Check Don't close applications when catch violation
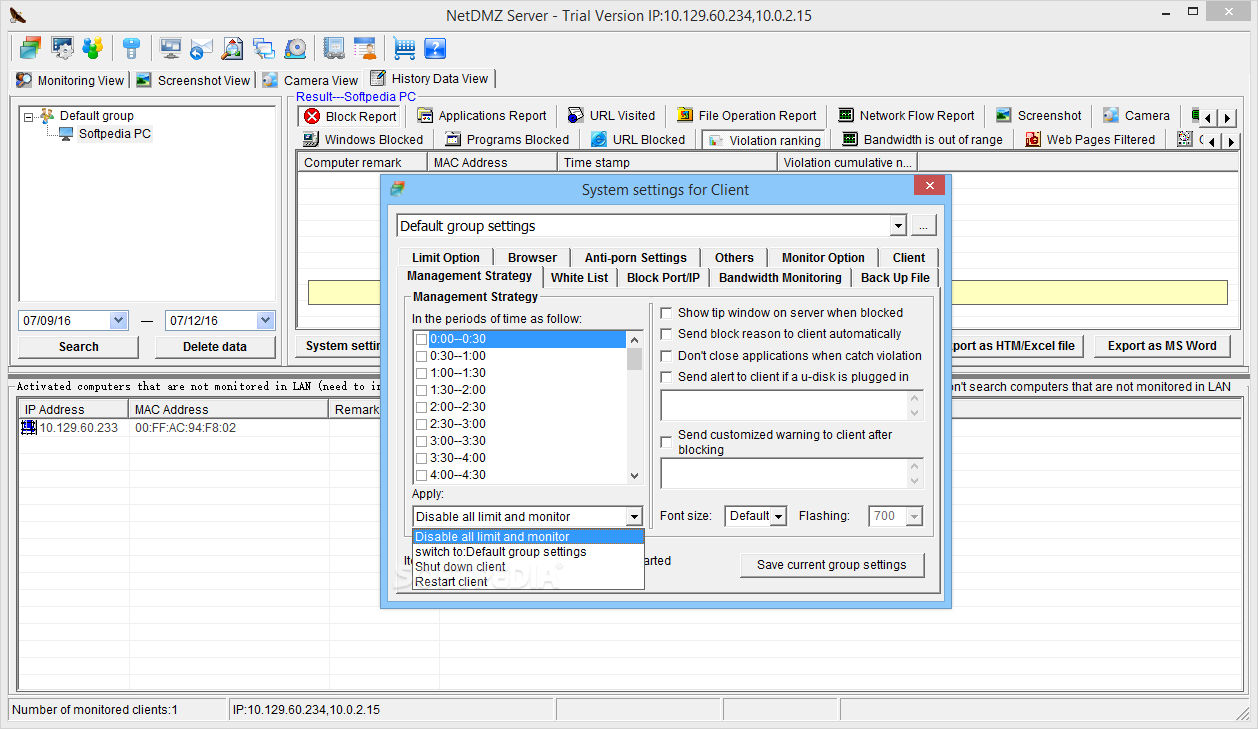1258x729 pixels. [667, 356]
